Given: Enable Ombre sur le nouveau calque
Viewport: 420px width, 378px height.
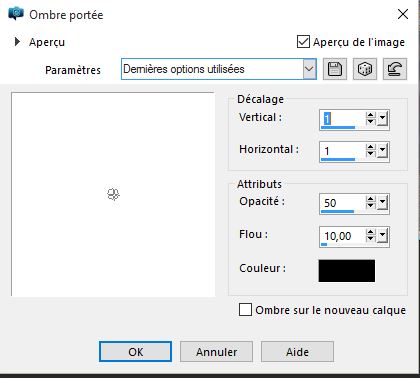Looking at the screenshot, I should pyautogui.click(x=245, y=310).
